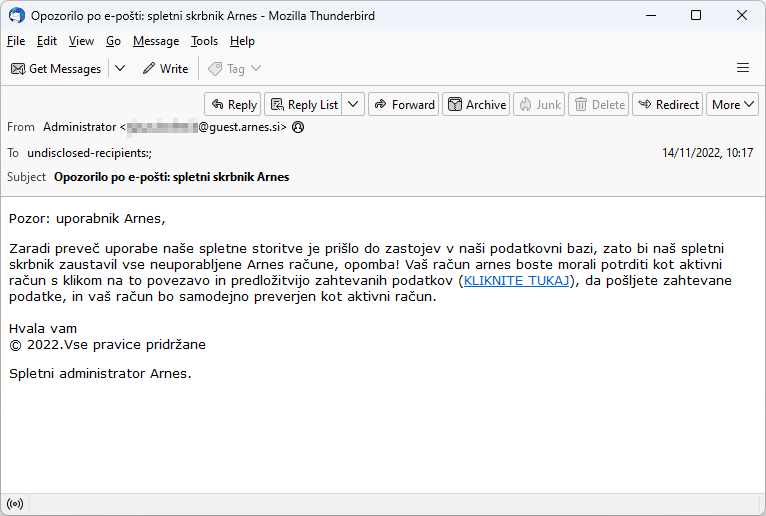The image size is (766, 516).
Task: Click the message date 14/11/2022, 10:17
Action: click(x=707, y=153)
